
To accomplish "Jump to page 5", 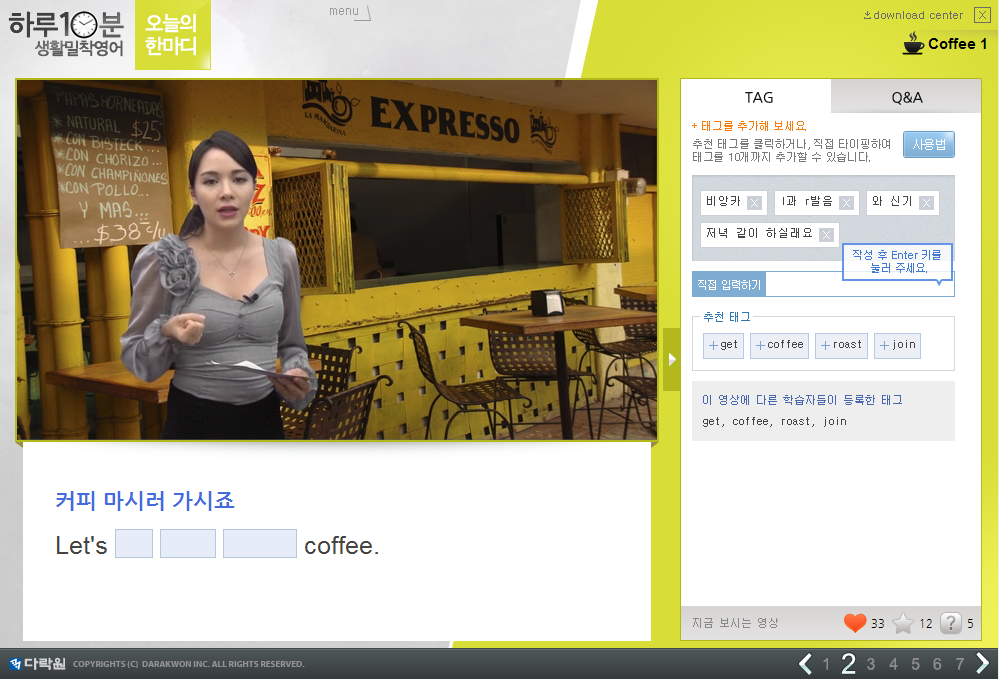I will click(915, 664).
